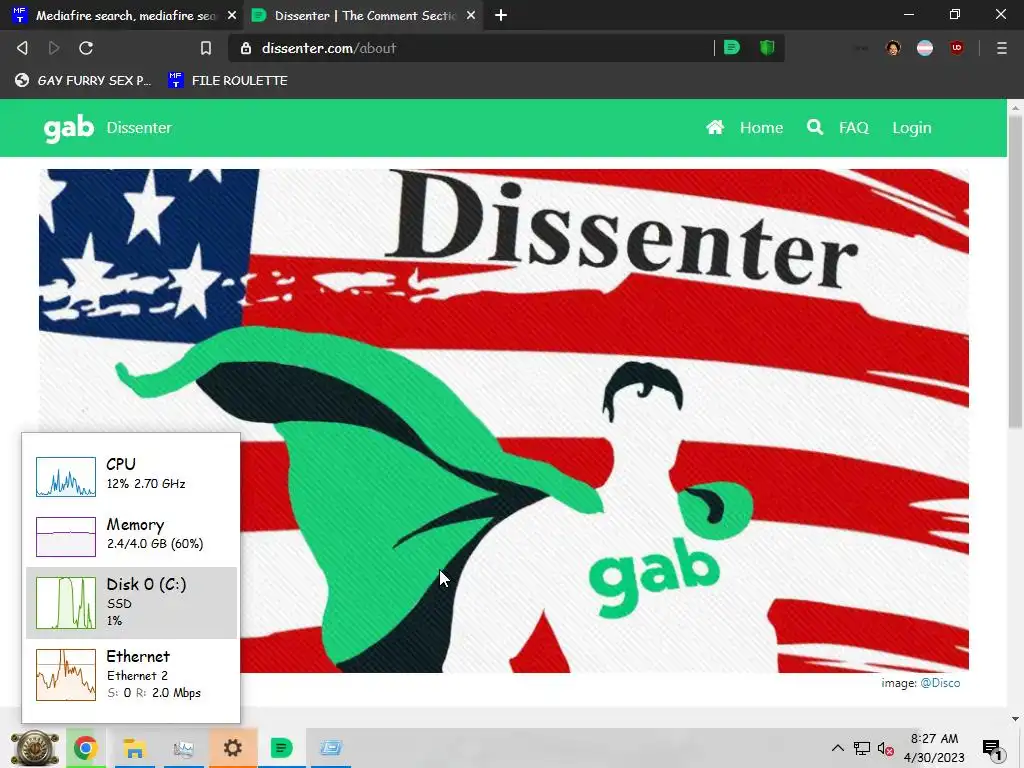Open the red uBlock Origin extension icon
Screen dimensions: 1024x768
[957, 48]
